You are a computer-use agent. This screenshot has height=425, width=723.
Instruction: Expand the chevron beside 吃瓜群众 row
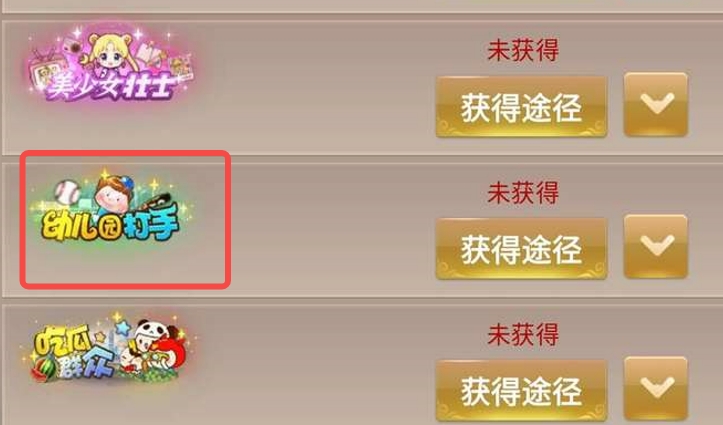[656, 388]
